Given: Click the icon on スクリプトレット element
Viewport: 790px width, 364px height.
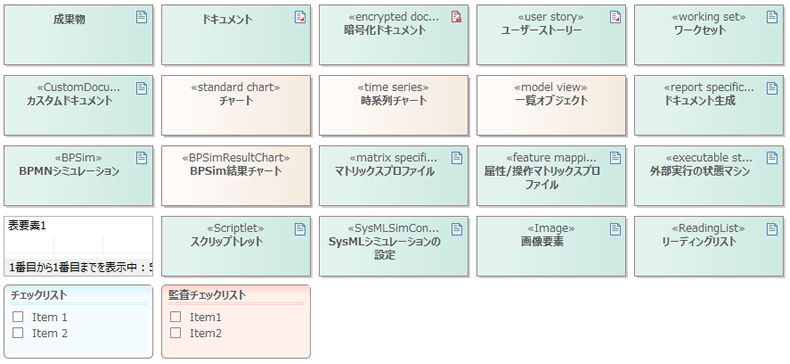Looking at the screenshot, I should [x=300, y=229].
